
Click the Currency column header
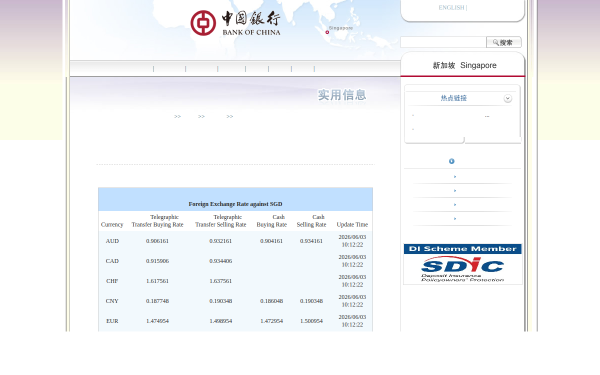tap(112, 225)
